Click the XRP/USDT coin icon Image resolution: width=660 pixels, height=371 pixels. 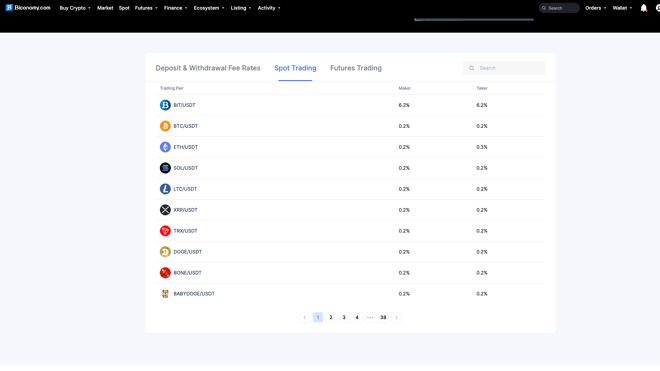pos(165,210)
